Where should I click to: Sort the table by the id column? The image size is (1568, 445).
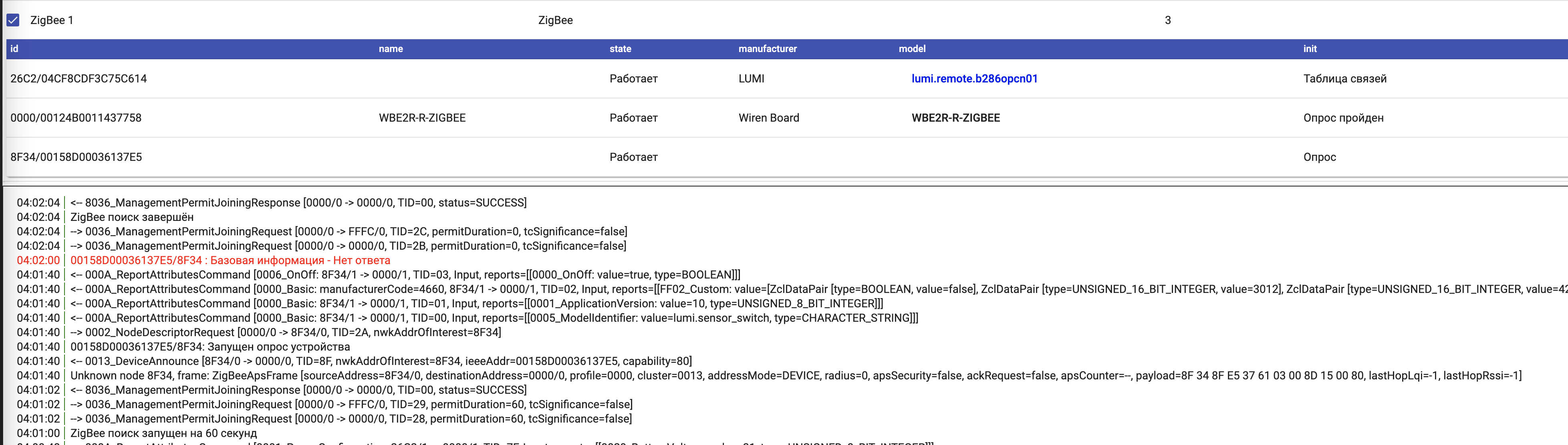coord(14,49)
